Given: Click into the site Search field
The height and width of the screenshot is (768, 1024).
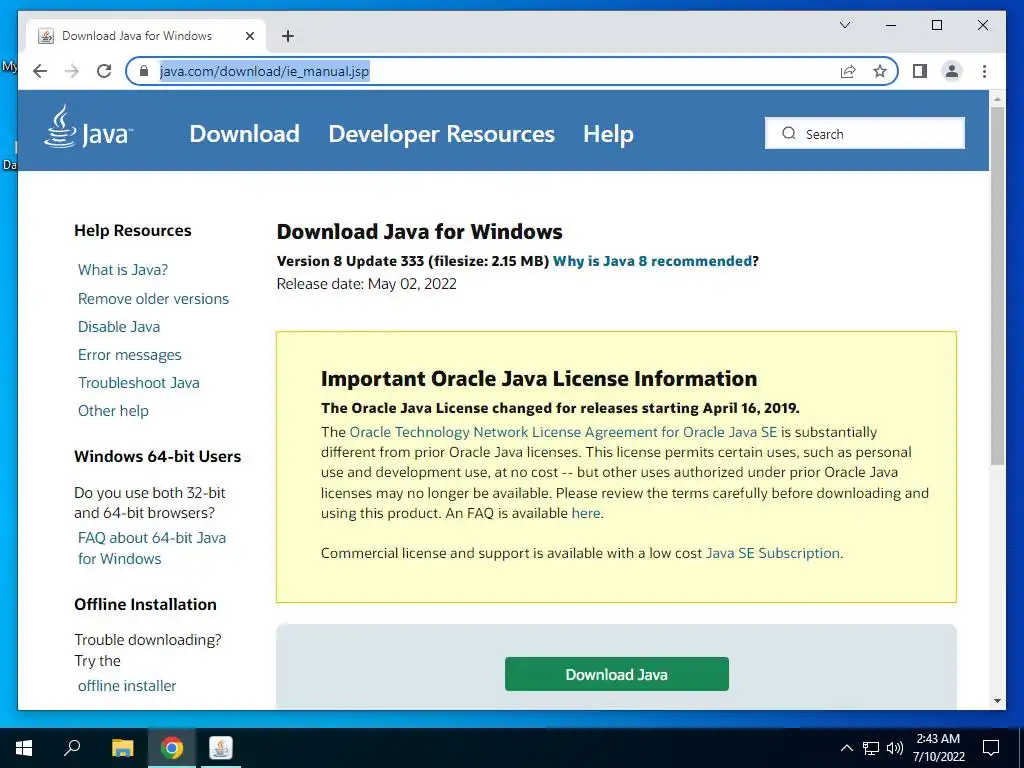Looking at the screenshot, I should point(865,133).
